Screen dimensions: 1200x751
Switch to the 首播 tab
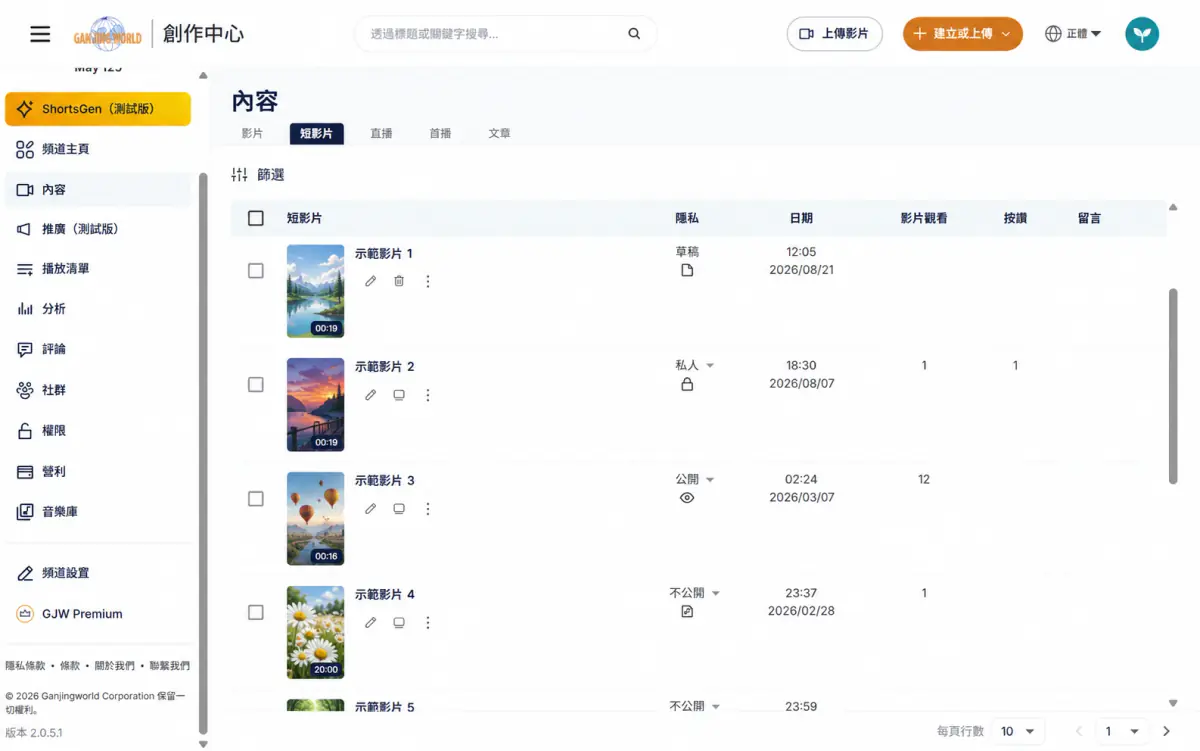coord(440,133)
